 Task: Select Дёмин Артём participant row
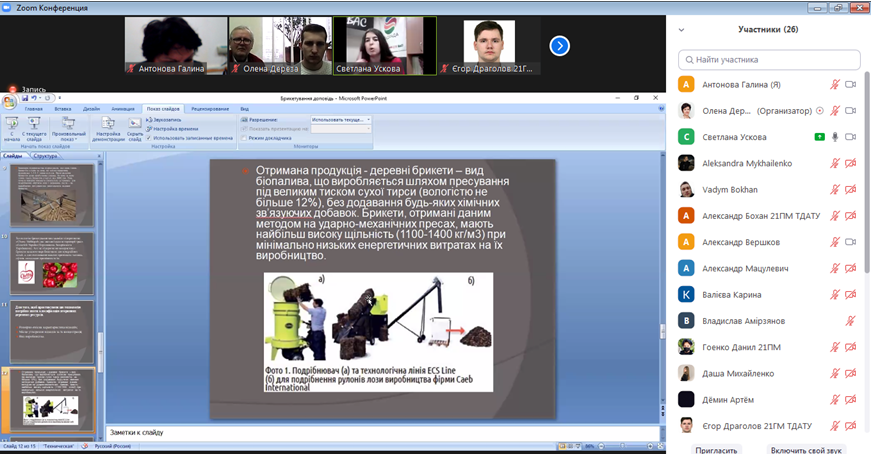(768, 399)
